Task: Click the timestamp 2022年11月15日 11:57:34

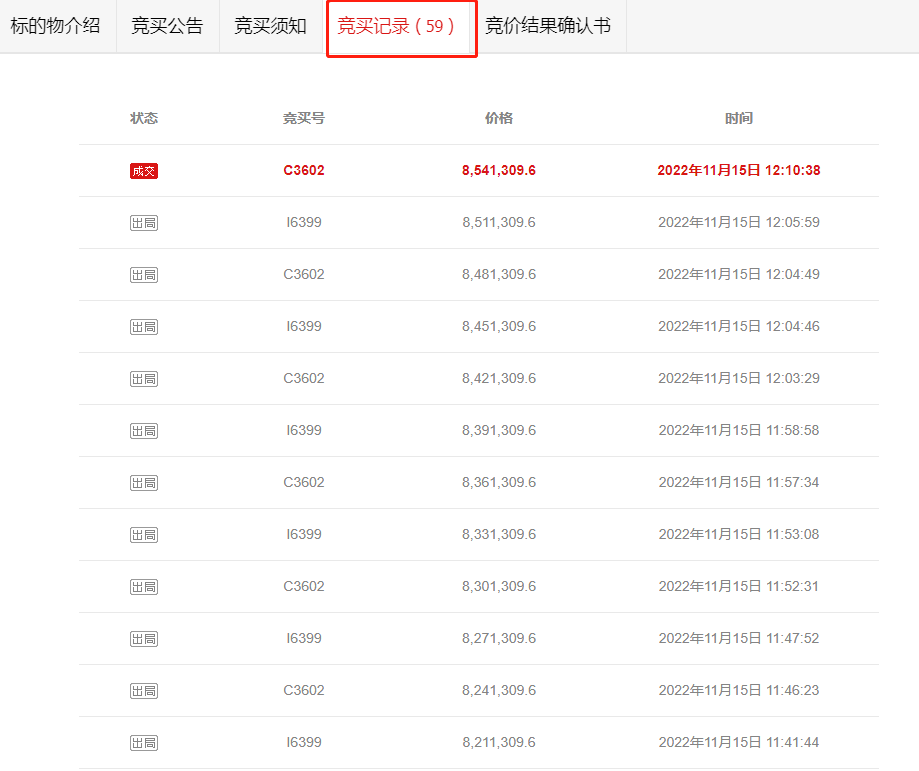Action: [738, 482]
